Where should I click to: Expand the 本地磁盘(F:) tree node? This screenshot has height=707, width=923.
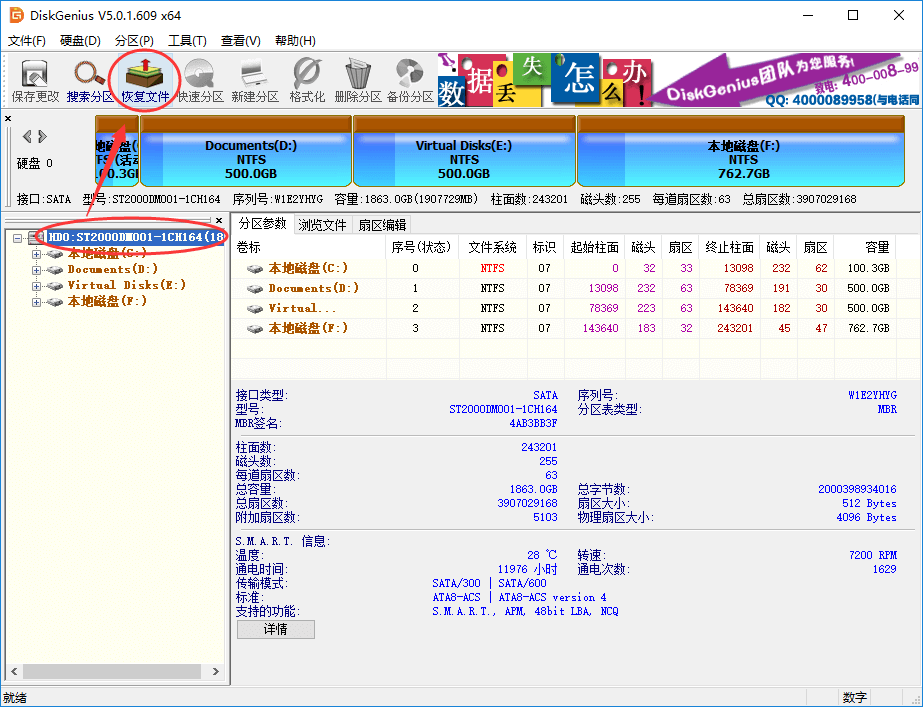36,302
